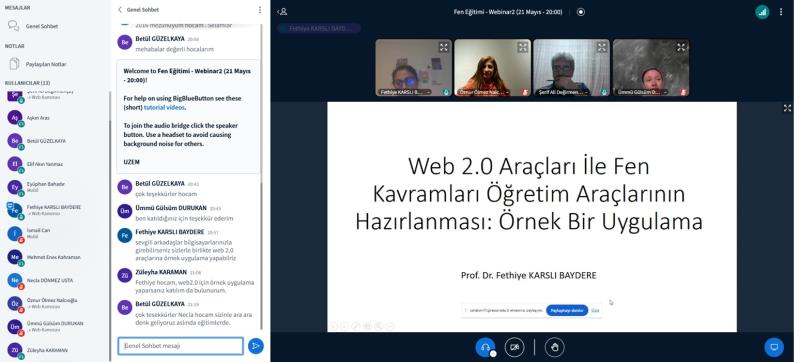Collapse the Genel Sohbet chat via back chevron

pos(120,10)
